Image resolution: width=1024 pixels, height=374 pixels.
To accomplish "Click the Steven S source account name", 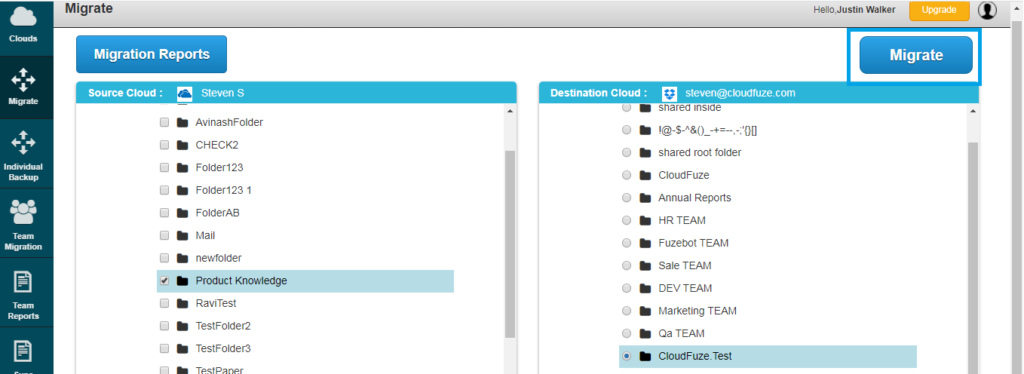I will [x=223, y=93].
